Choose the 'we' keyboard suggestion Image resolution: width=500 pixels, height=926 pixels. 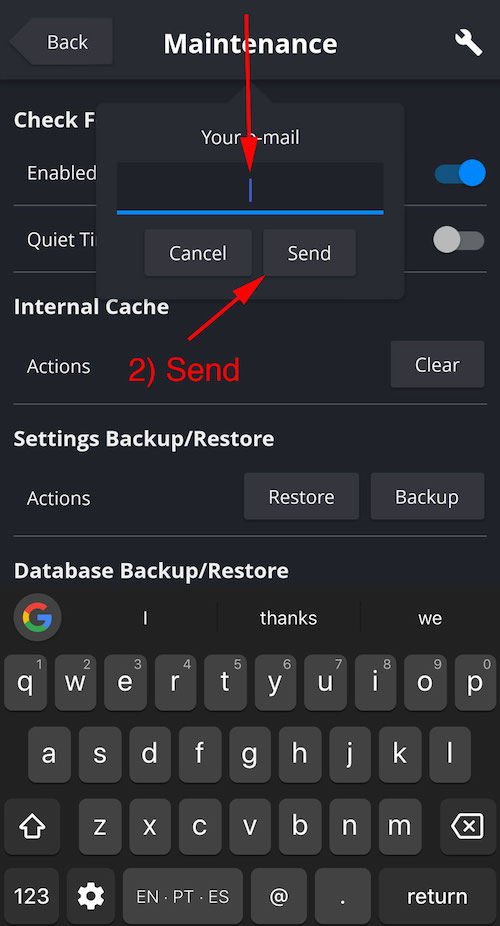click(430, 618)
